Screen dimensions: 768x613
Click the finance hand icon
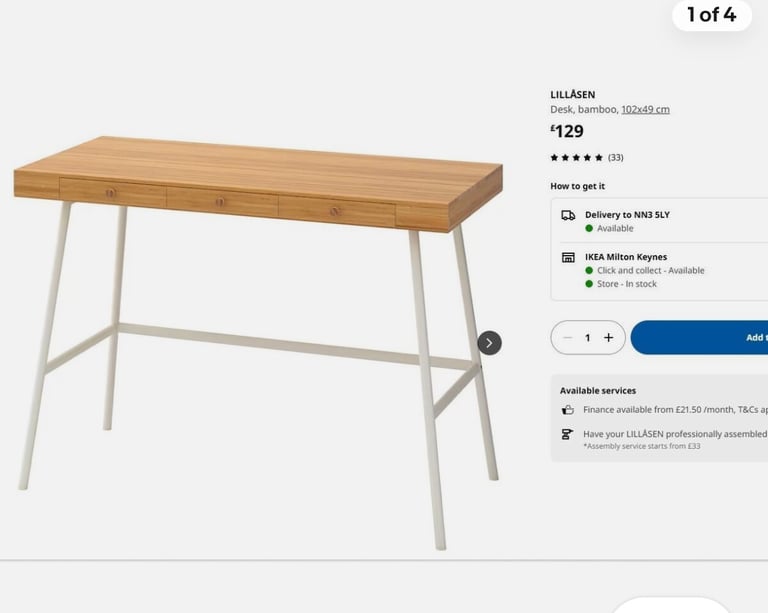(x=567, y=410)
